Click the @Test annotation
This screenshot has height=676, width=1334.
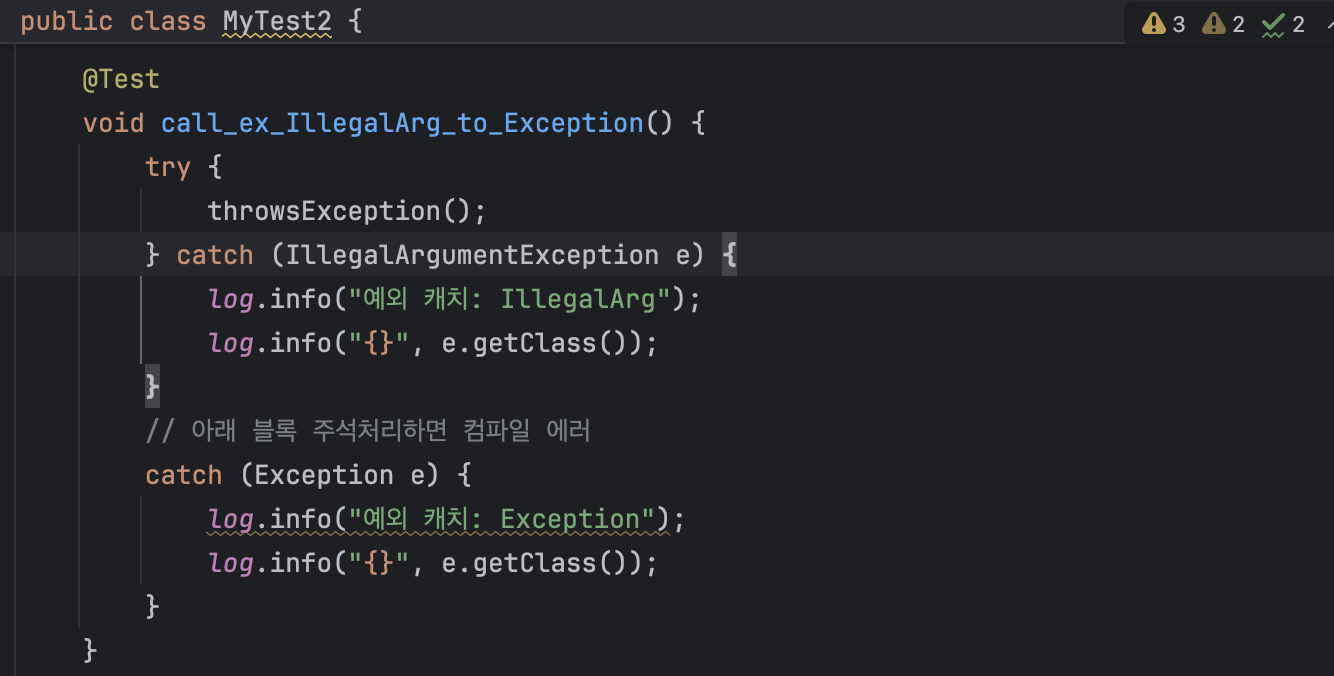click(121, 79)
